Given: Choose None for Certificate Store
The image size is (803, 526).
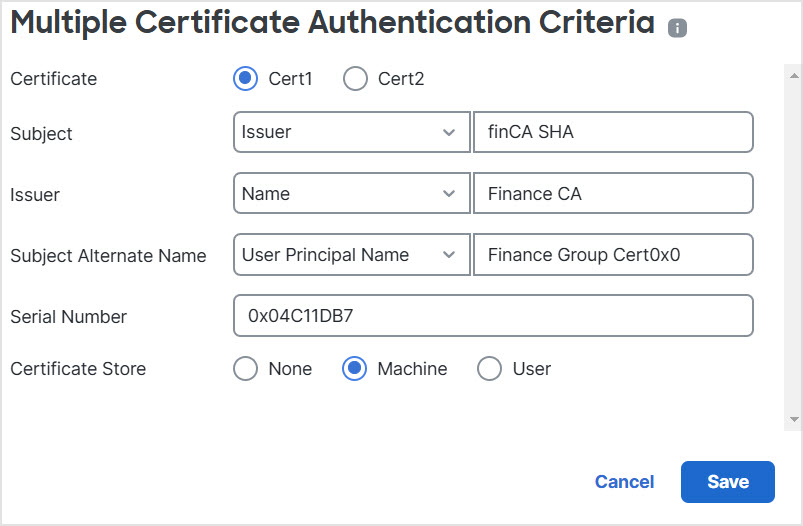Looking at the screenshot, I should (x=245, y=369).
